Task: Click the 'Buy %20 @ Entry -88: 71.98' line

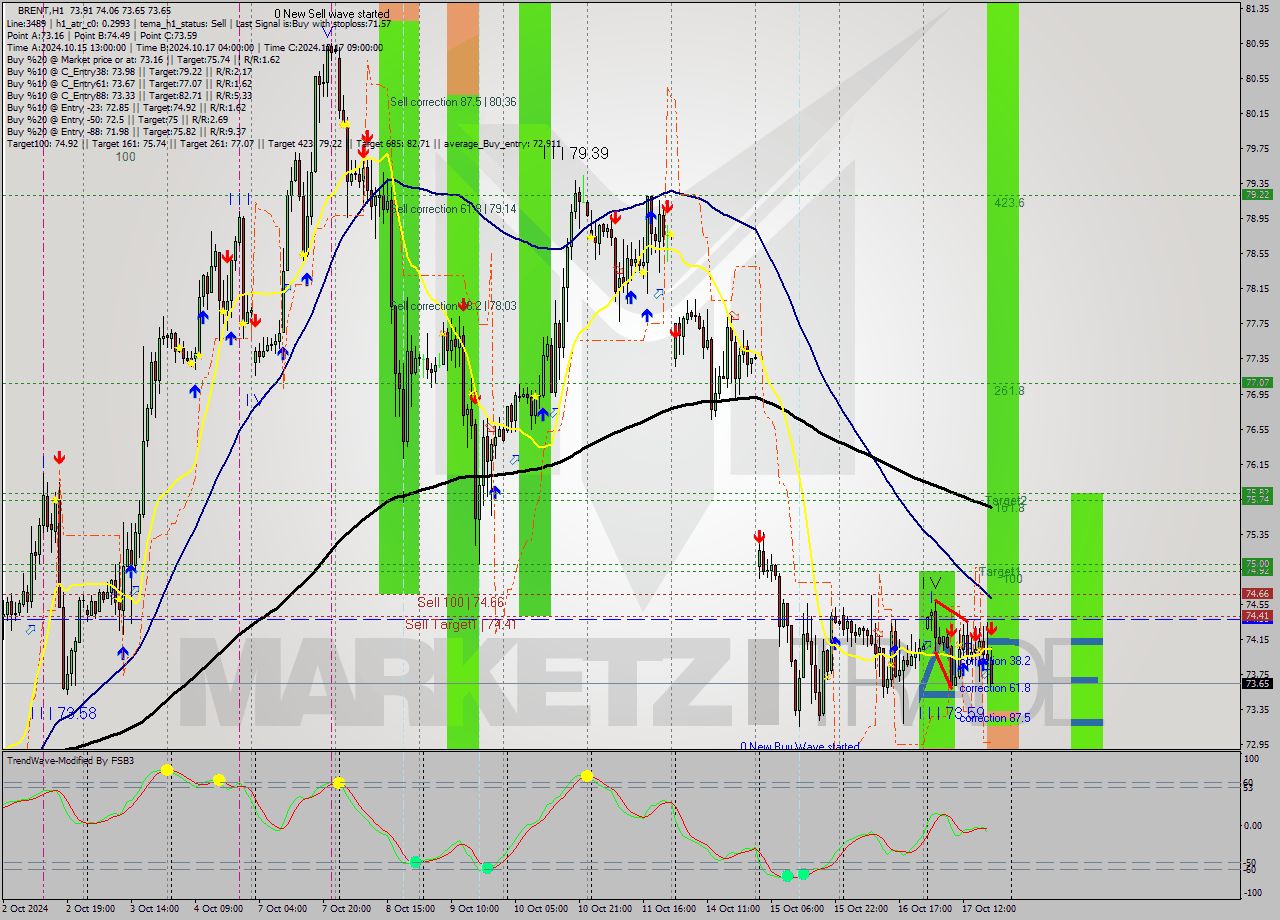Action: pos(68,131)
